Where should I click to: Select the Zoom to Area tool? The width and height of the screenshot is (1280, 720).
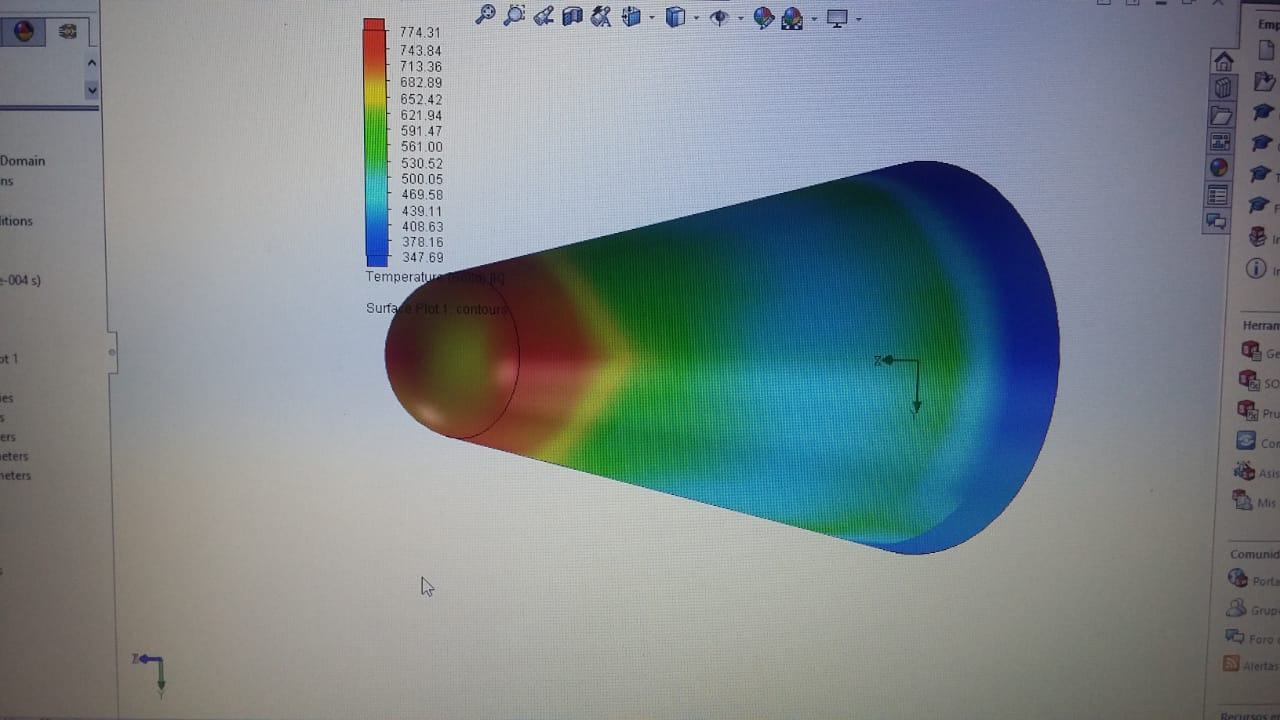pyautogui.click(x=514, y=15)
